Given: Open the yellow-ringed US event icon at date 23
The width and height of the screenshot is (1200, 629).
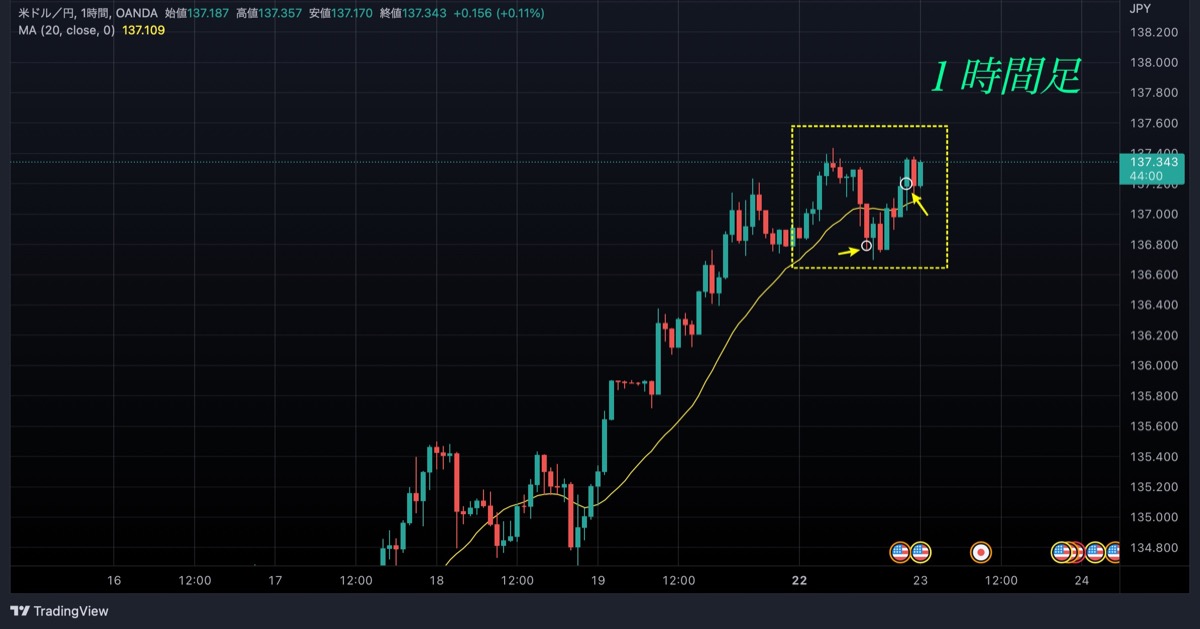Looking at the screenshot, I should coord(920,551).
